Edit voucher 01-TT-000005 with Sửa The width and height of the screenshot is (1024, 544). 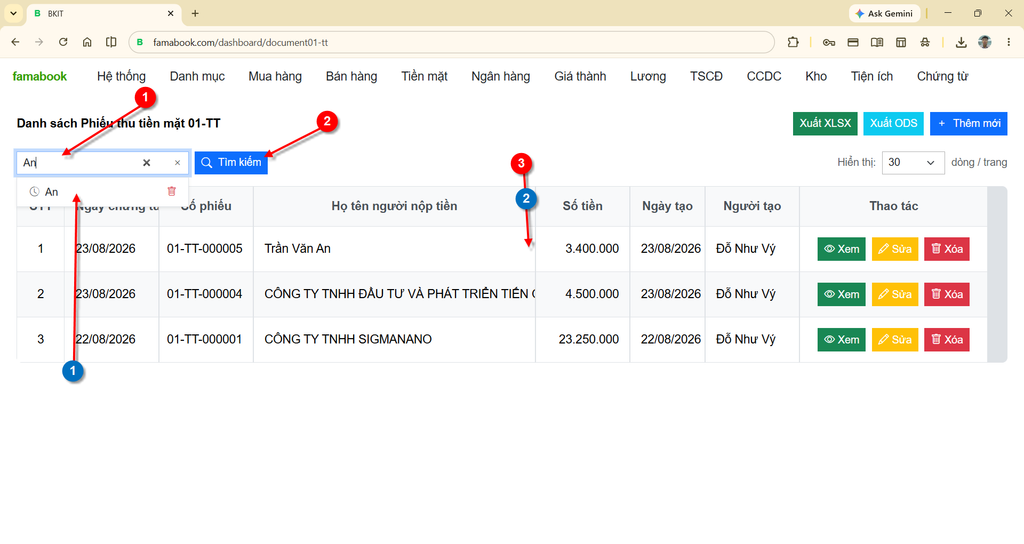coord(895,249)
